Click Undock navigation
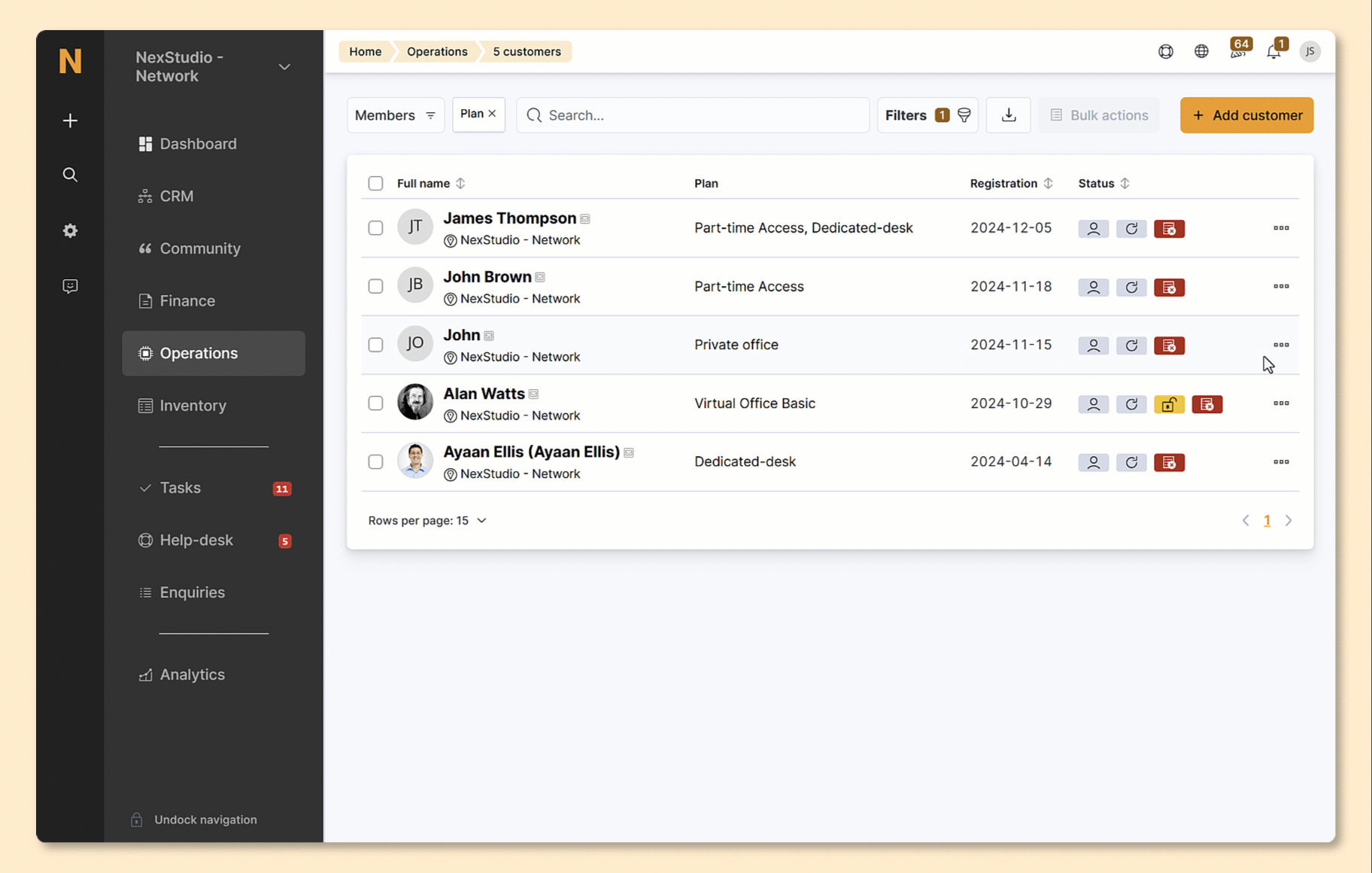The image size is (1372, 873). 194,820
